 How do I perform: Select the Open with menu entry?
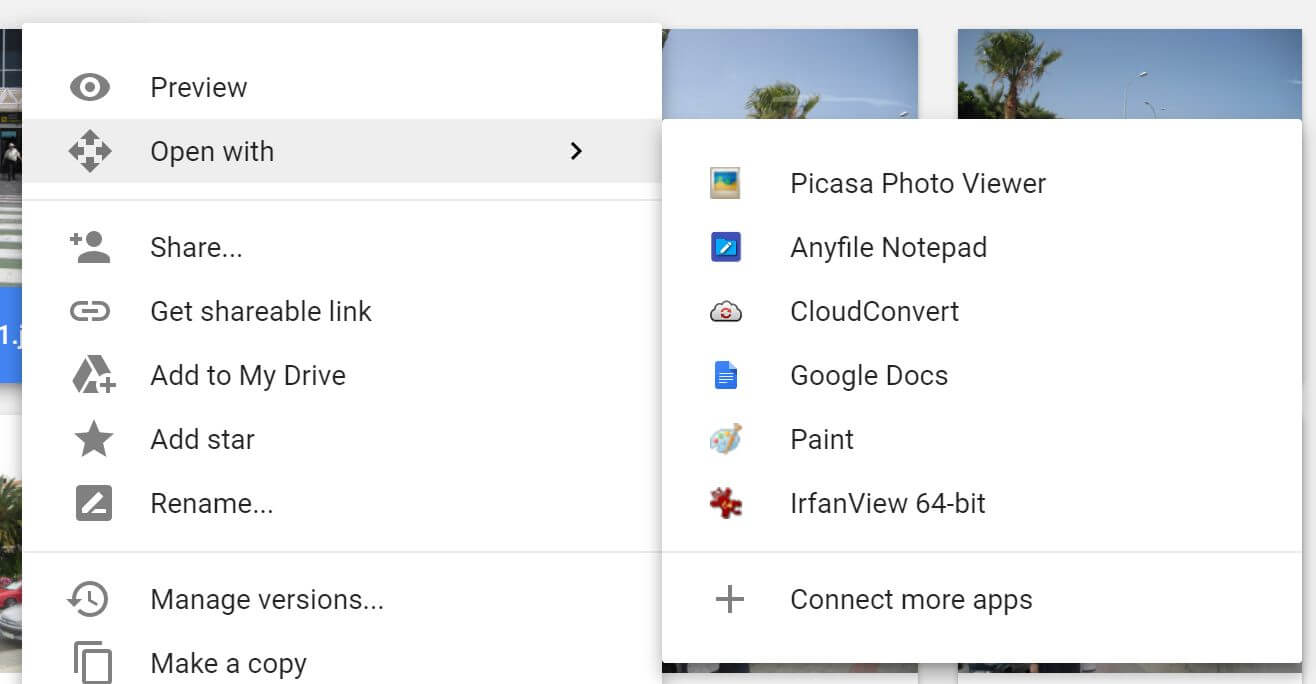point(212,152)
